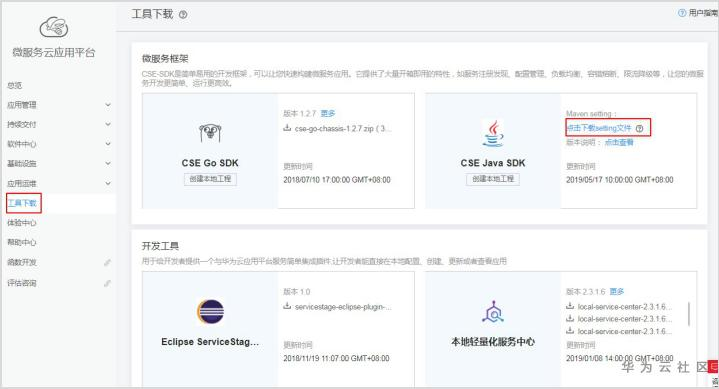Open the 用户指南 link at top right
This screenshot has width=719, height=389.
click(703, 13)
